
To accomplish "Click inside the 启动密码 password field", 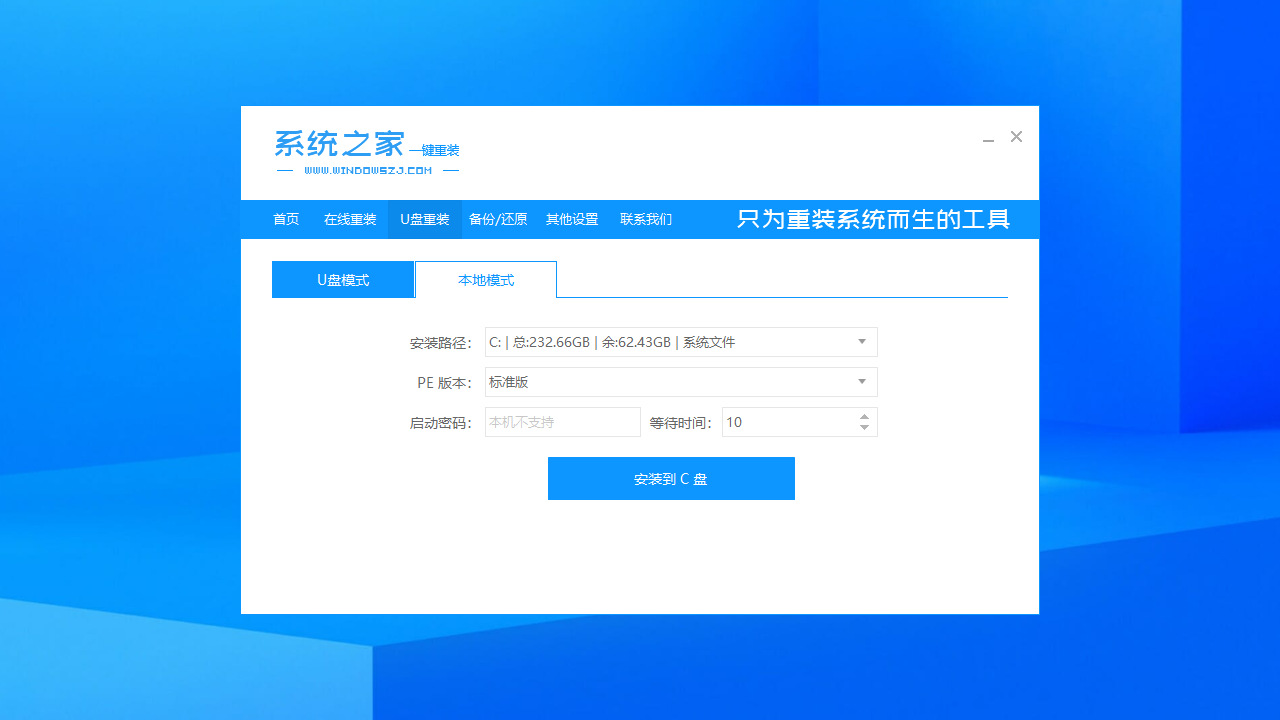I will (562, 421).
